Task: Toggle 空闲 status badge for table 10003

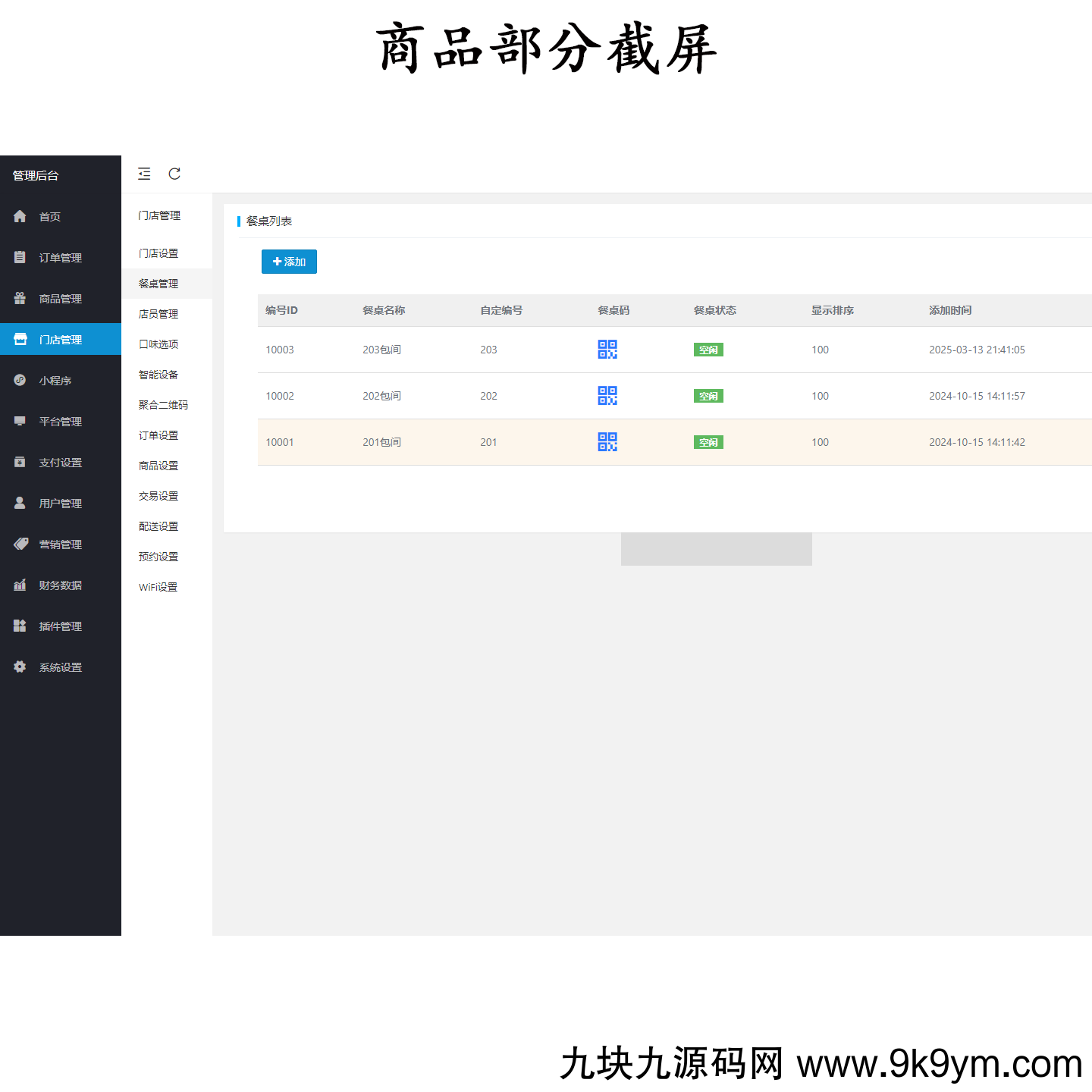Action: (x=708, y=350)
